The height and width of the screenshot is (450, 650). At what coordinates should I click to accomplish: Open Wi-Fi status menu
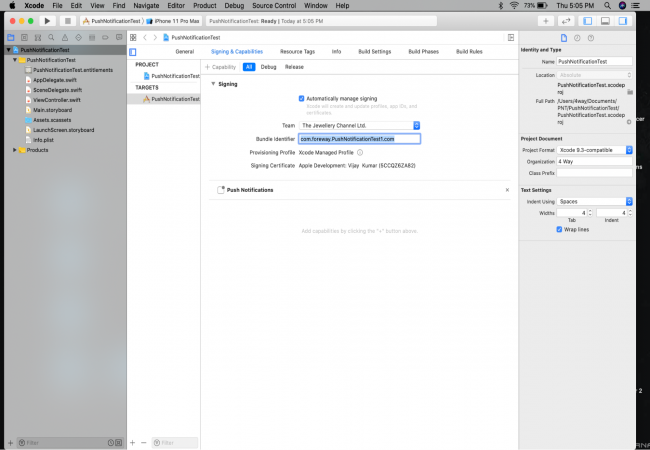[x=514, y=5]
